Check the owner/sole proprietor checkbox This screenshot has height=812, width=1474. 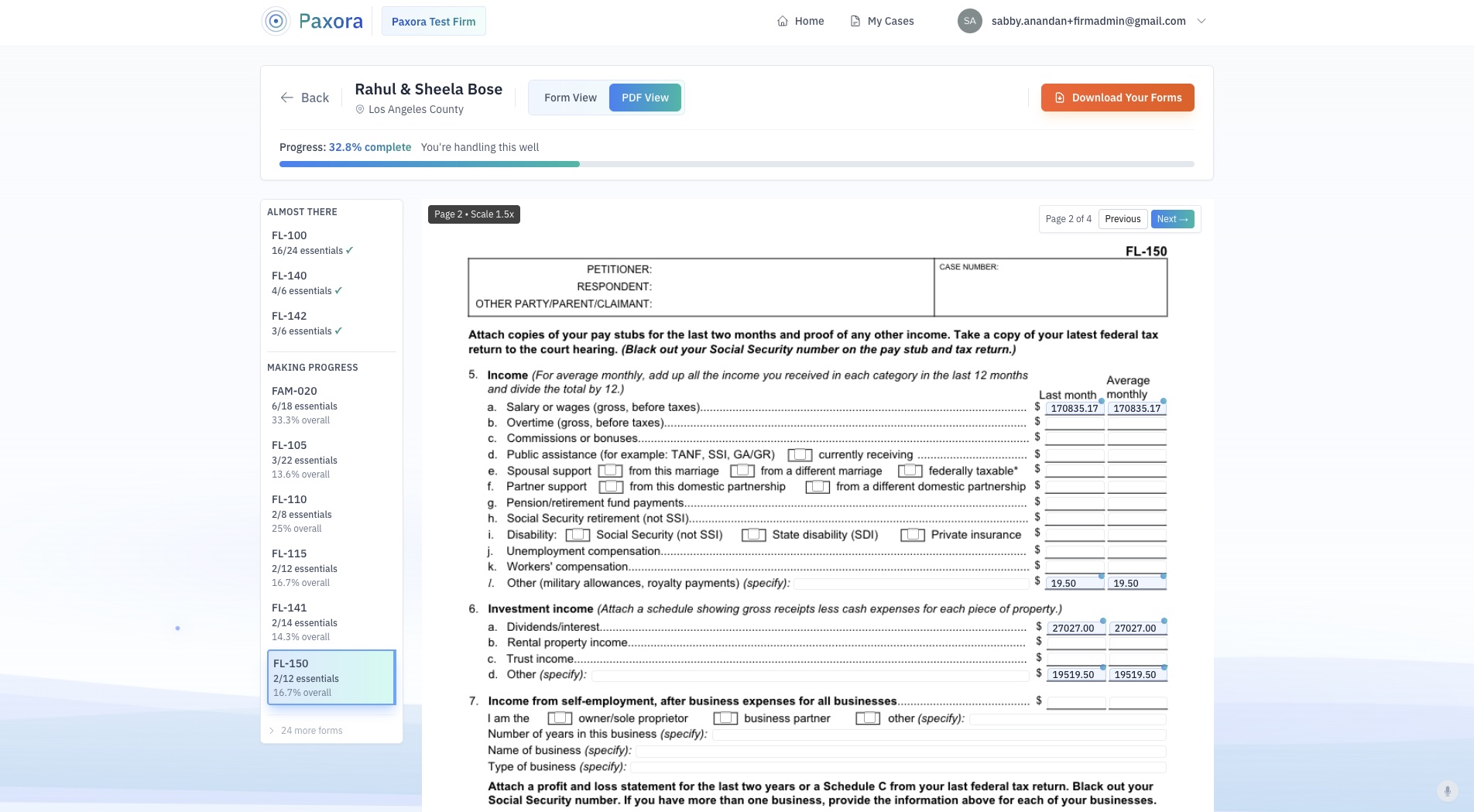559,718
